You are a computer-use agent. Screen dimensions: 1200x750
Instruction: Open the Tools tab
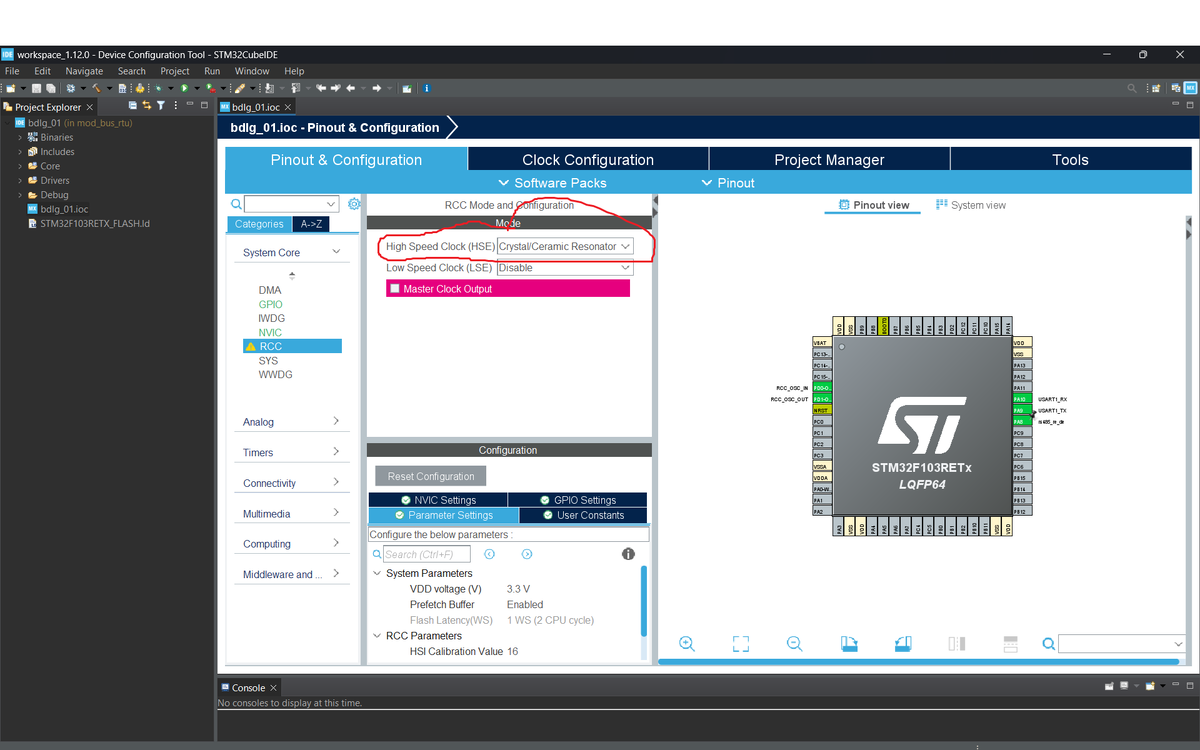click(1070, 160)
